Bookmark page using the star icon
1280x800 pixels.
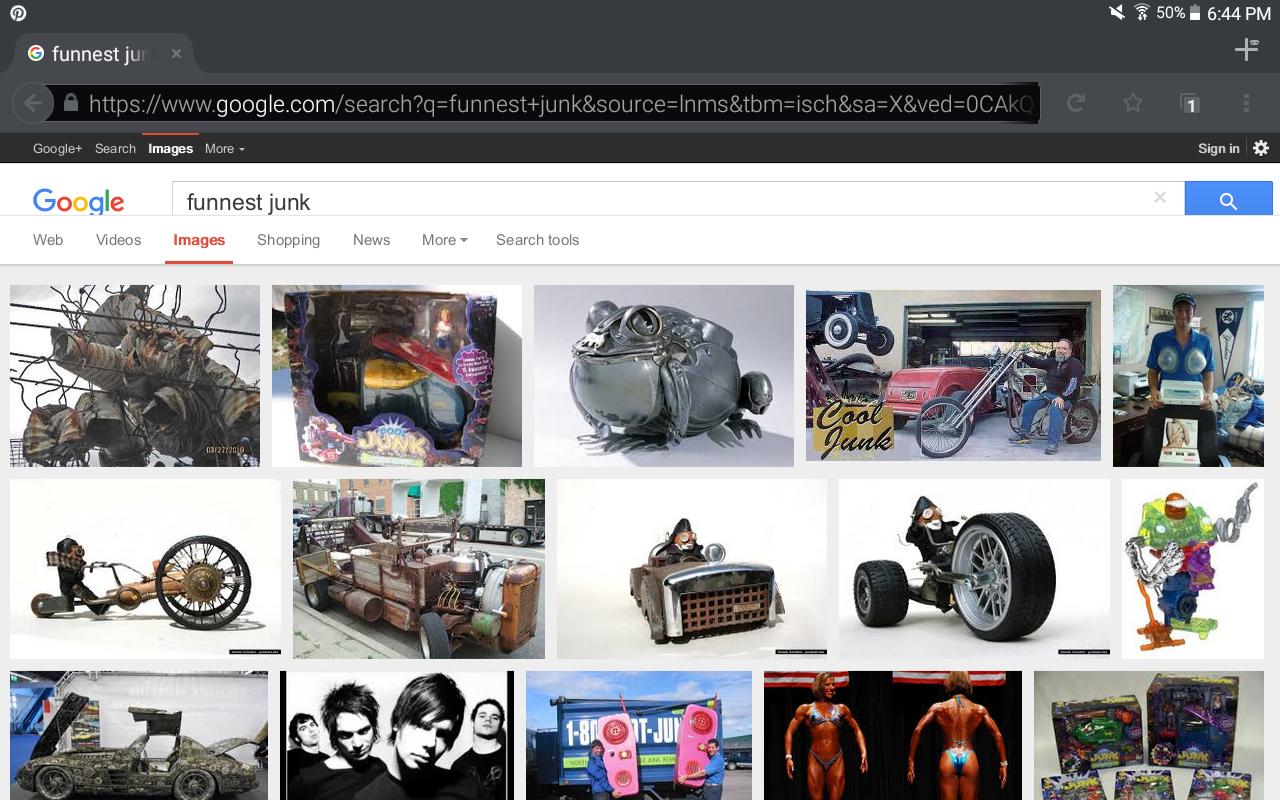click(x=1132, y=103)
